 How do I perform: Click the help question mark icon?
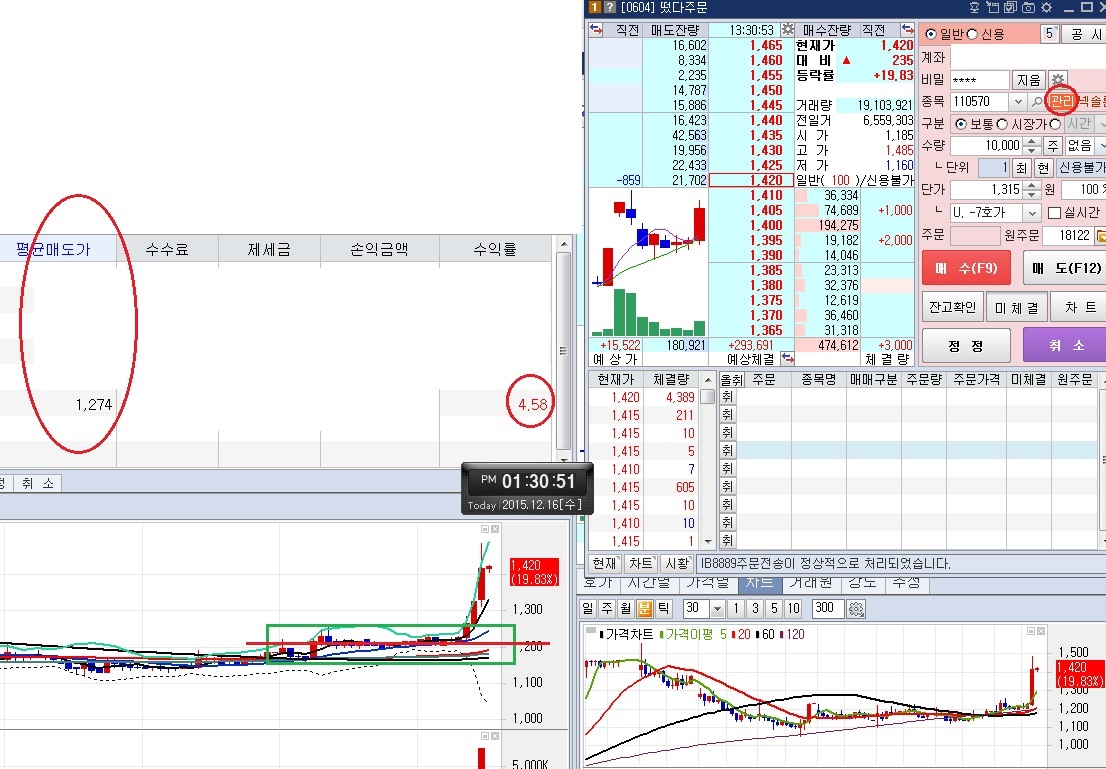(x=610, y=7)
